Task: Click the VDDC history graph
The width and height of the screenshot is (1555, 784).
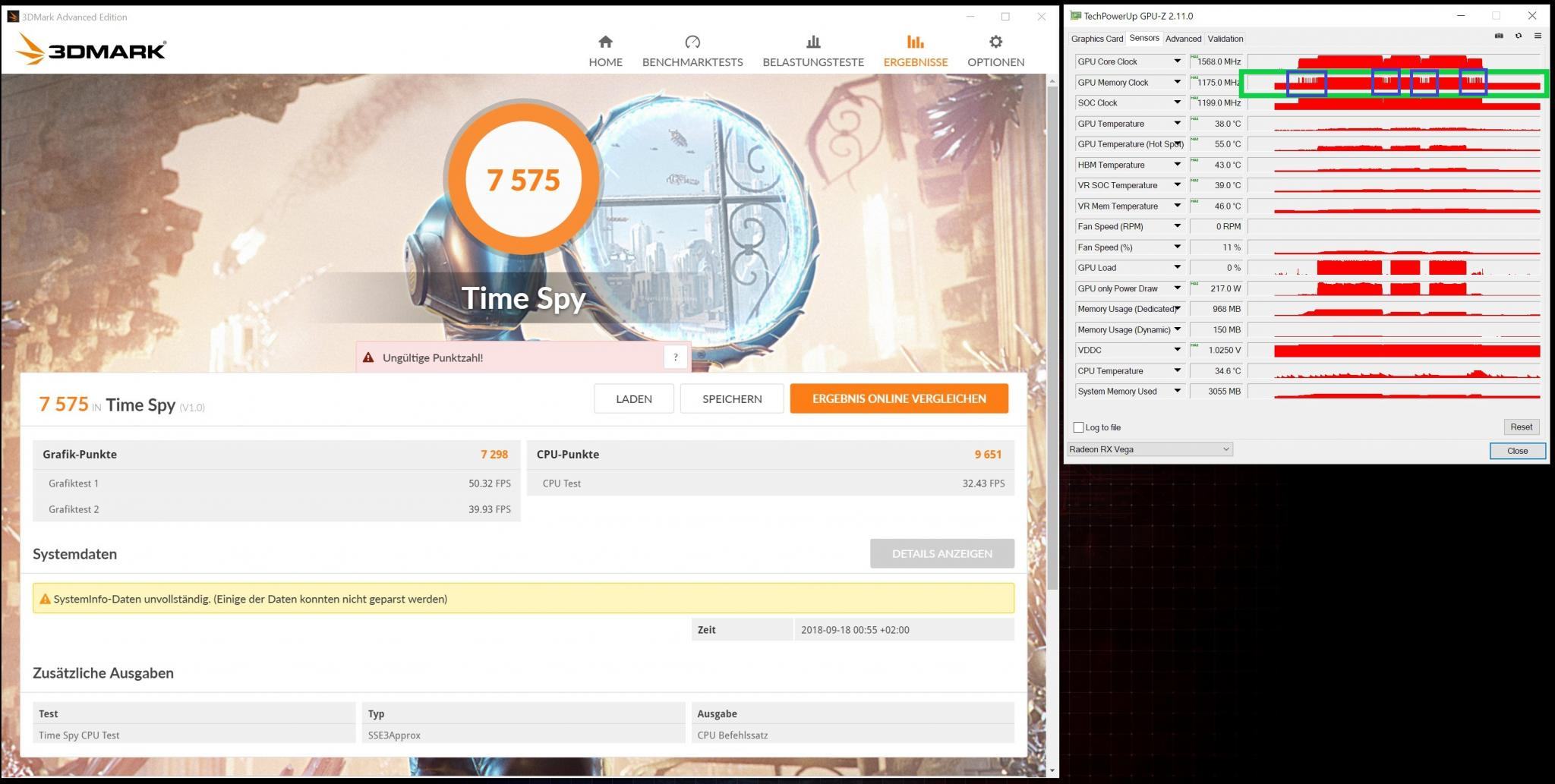Action: (x=1395, y=350)
